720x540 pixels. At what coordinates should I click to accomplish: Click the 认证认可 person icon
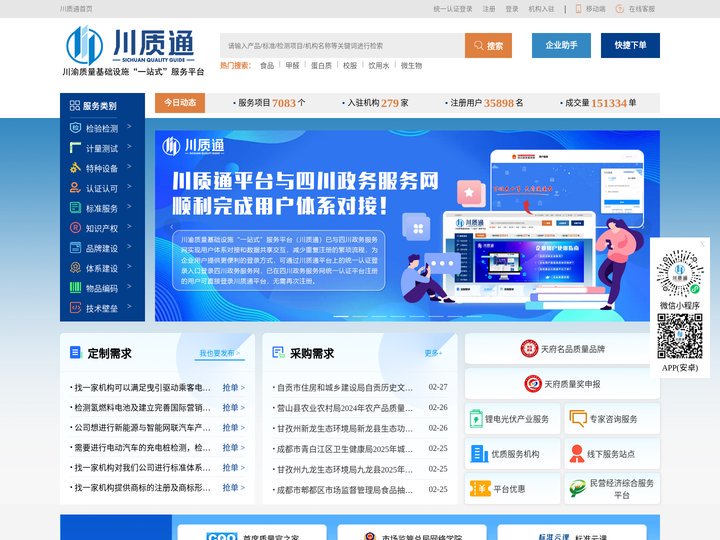click(x=75, y=187)
